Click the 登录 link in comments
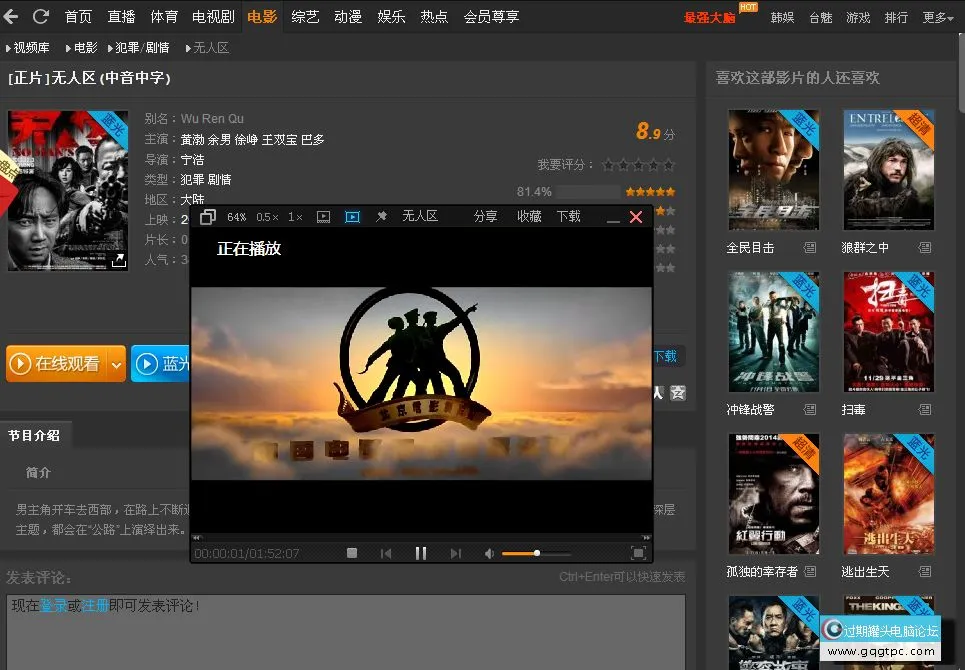The width and height of the screenshot is (965, 670). tap(53, 606)
